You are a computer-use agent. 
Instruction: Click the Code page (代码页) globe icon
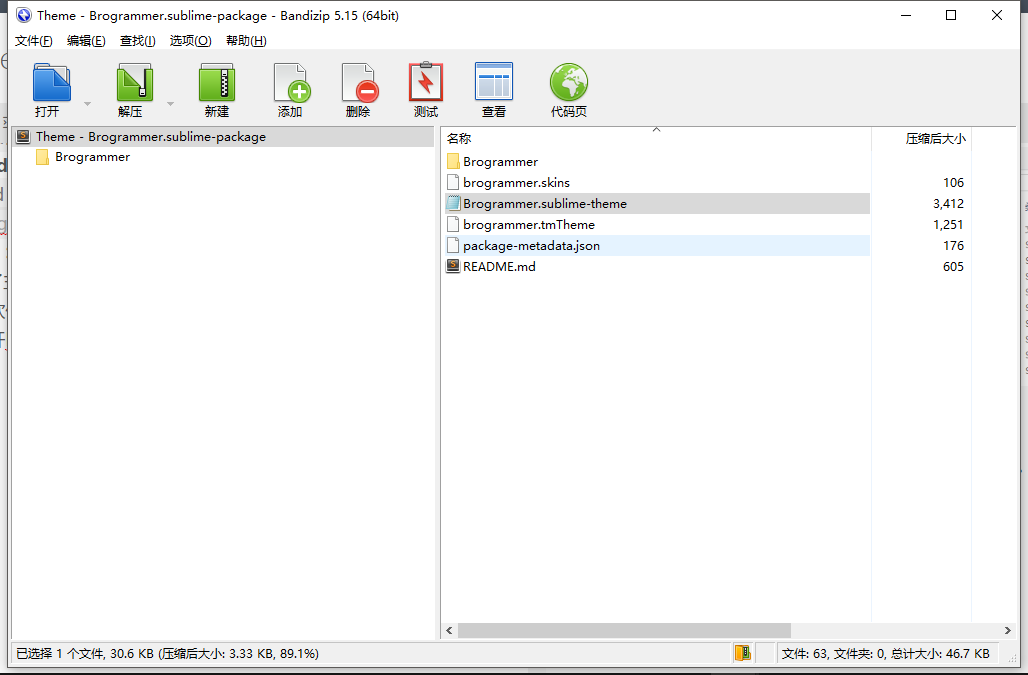click(568, 82)
